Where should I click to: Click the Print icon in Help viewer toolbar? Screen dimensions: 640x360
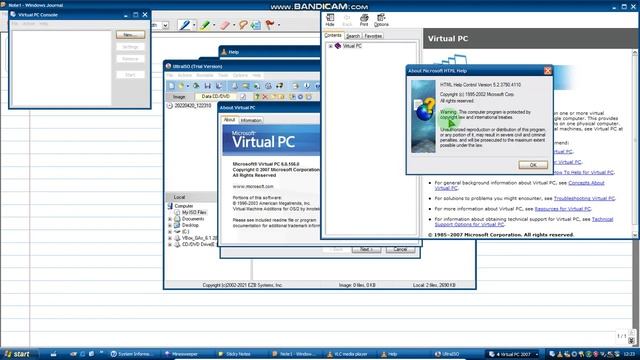[x=364, y=20]
